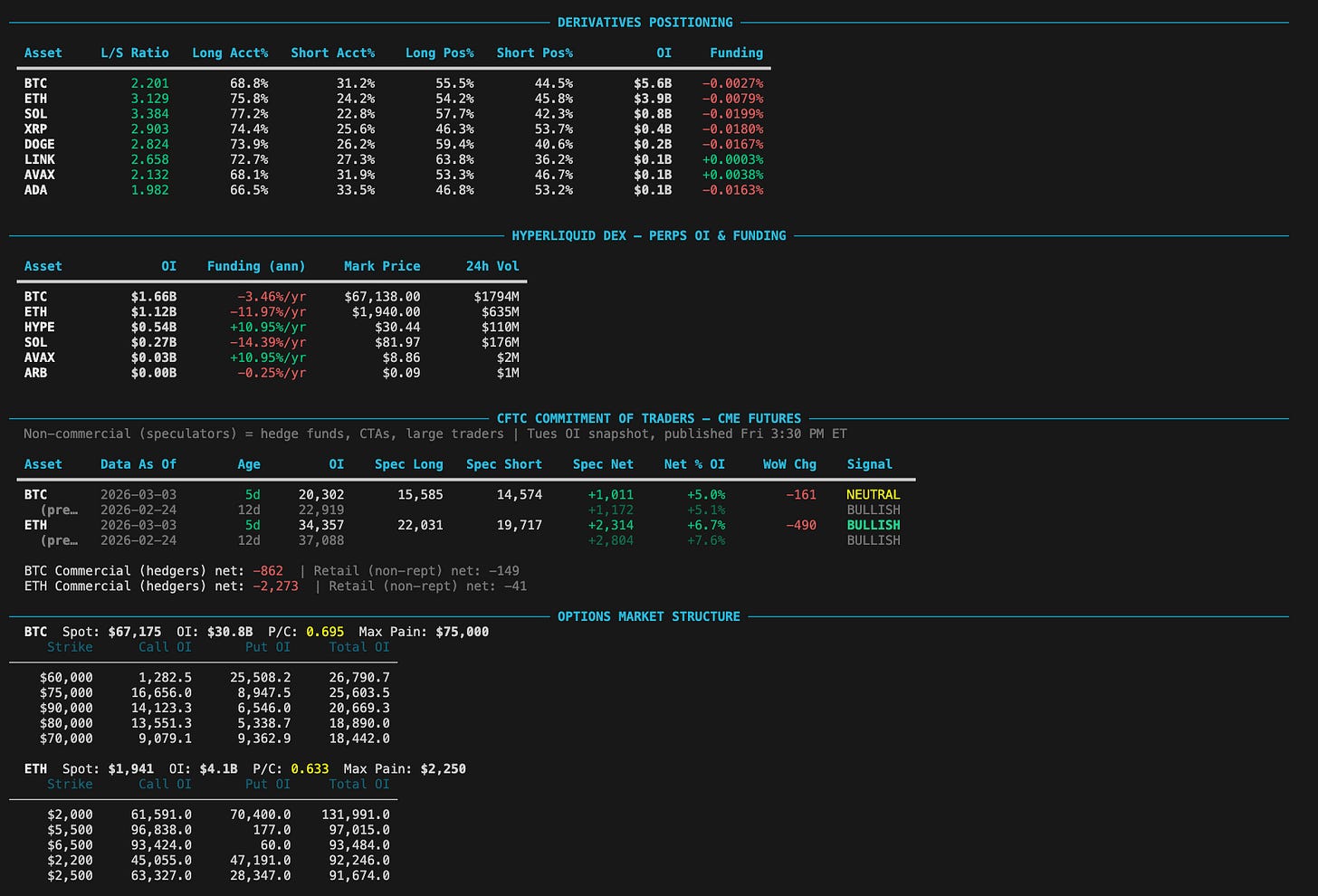Viewport: 1318px width, 896px height.
Task: Click BTC options spot price $67,175
Action: click(x=135, y=632)
